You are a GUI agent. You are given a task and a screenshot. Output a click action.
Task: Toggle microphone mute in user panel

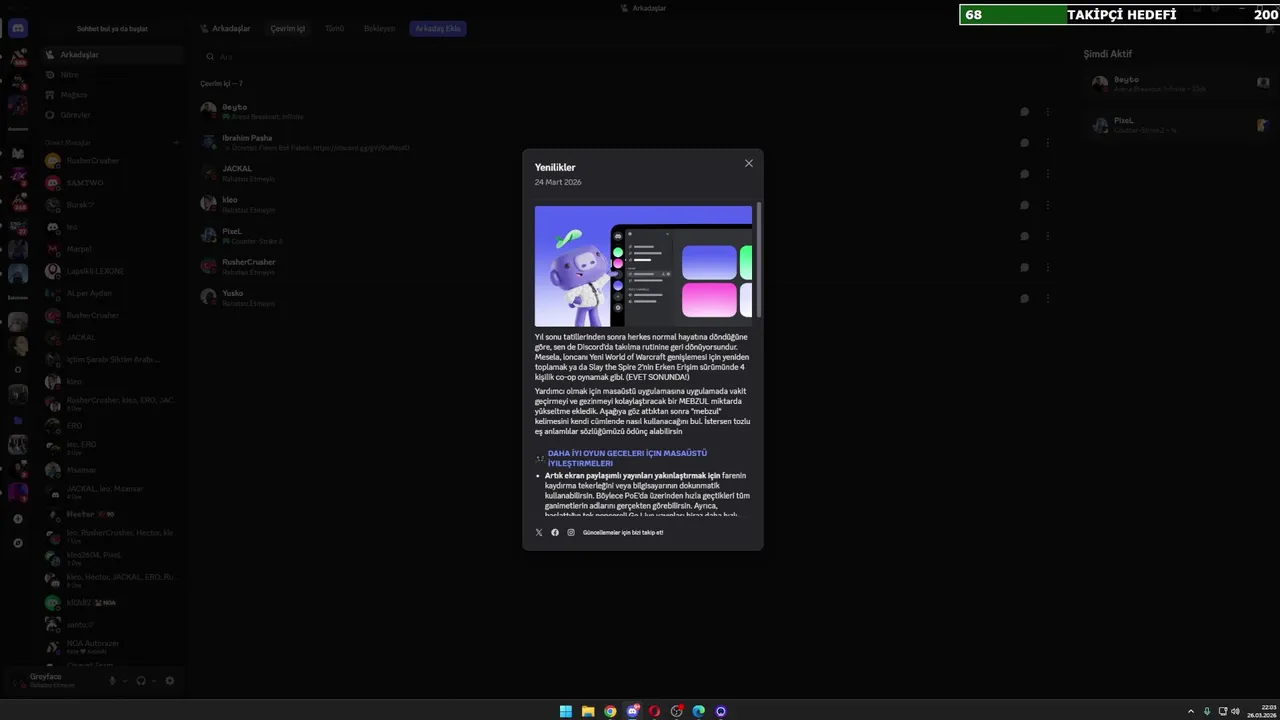pyautogui.click(x=112, y=681)
